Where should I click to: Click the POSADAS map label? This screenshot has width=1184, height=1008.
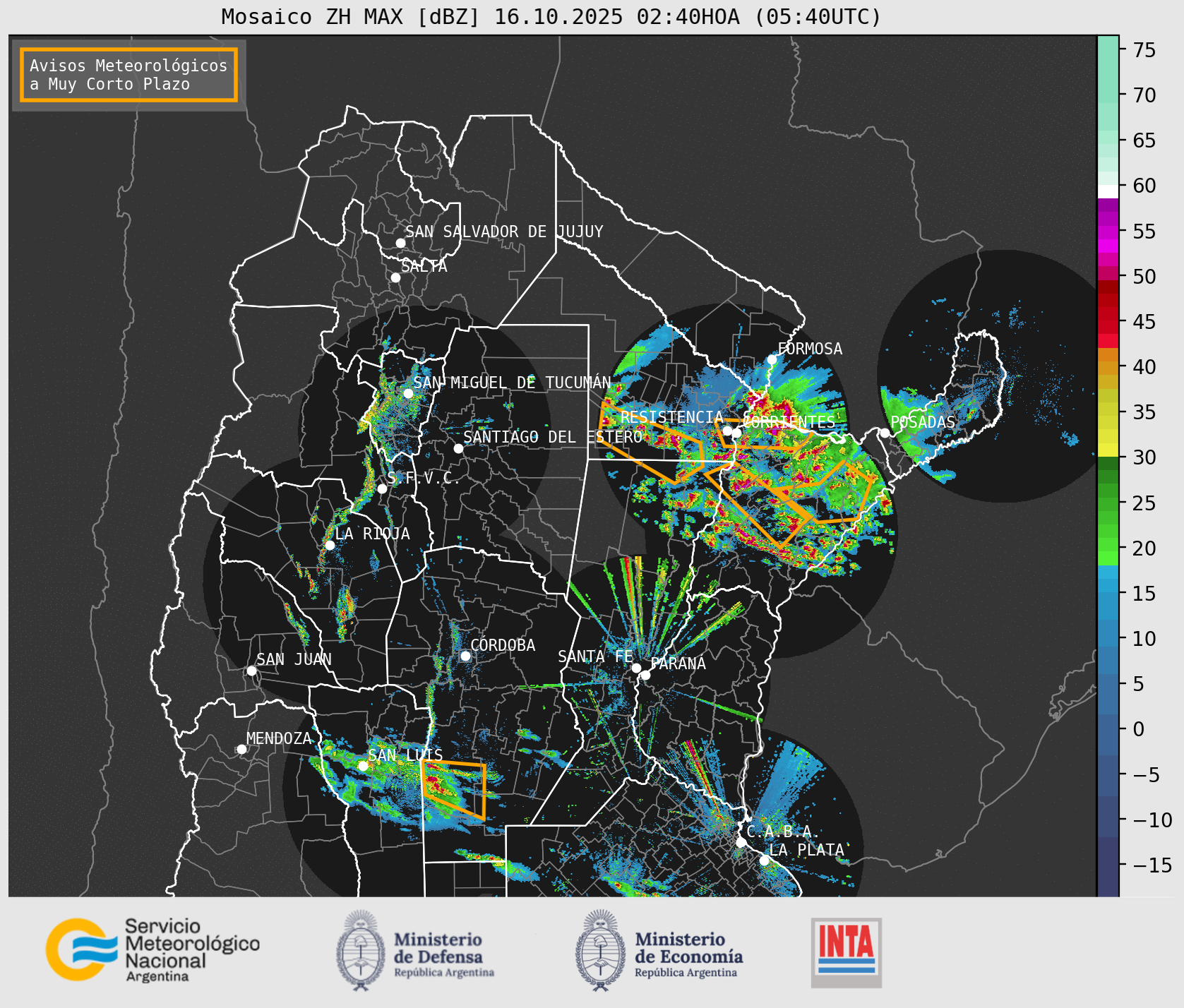point(923,422)
